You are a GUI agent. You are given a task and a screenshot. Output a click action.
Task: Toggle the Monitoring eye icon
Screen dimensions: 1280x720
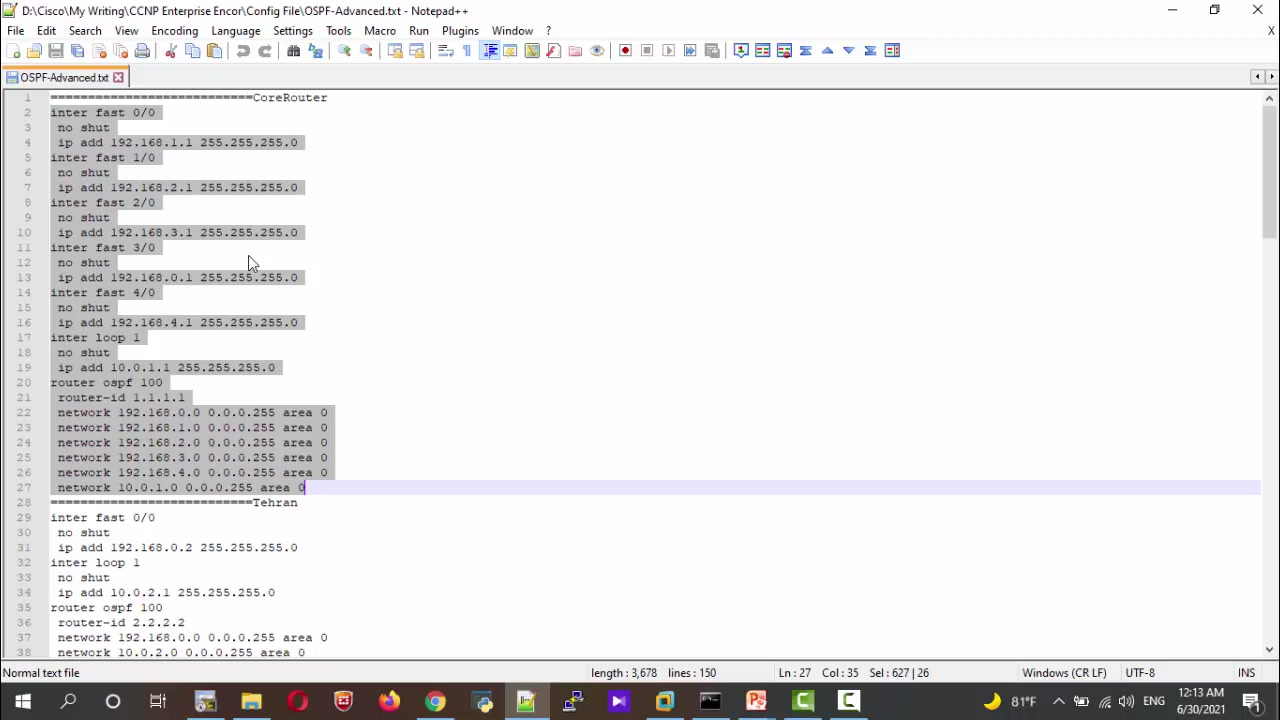click(x=597, y=51)
